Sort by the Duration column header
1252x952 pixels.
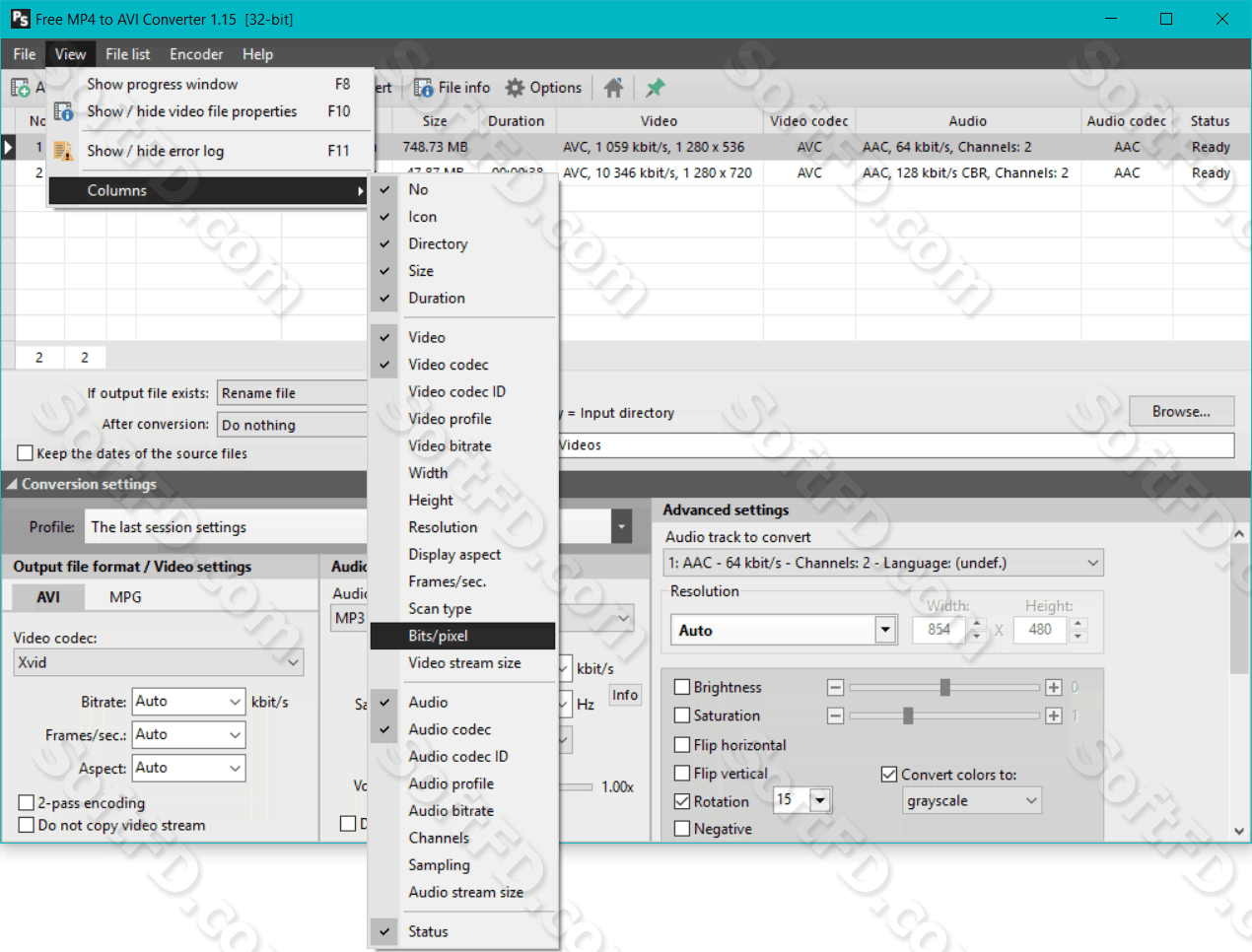click(516, 121)
